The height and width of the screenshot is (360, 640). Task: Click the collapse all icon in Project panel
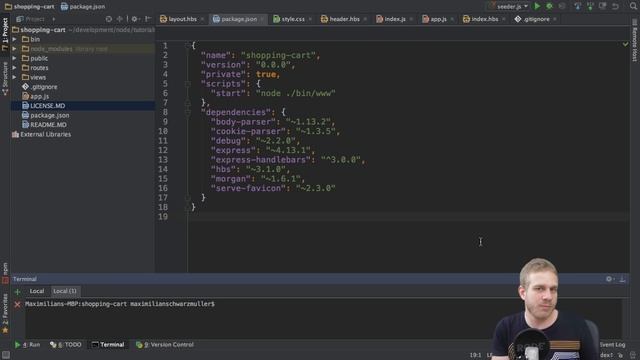(x=120, y=19)
